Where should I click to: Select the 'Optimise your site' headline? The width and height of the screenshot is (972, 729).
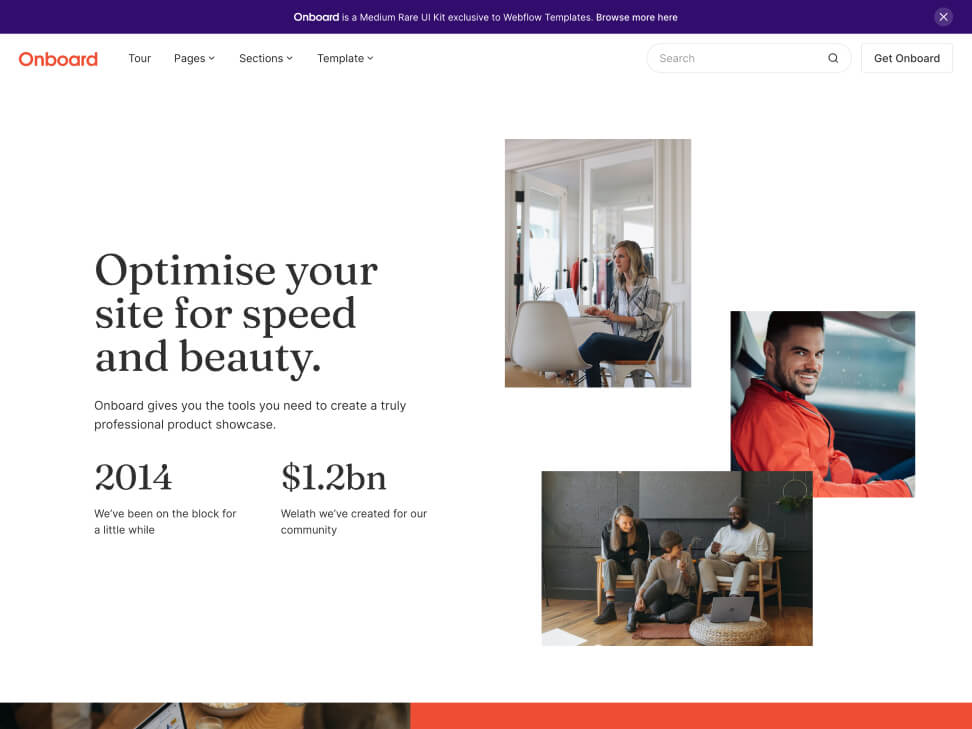pyautogui.click(x=236, y=313)
